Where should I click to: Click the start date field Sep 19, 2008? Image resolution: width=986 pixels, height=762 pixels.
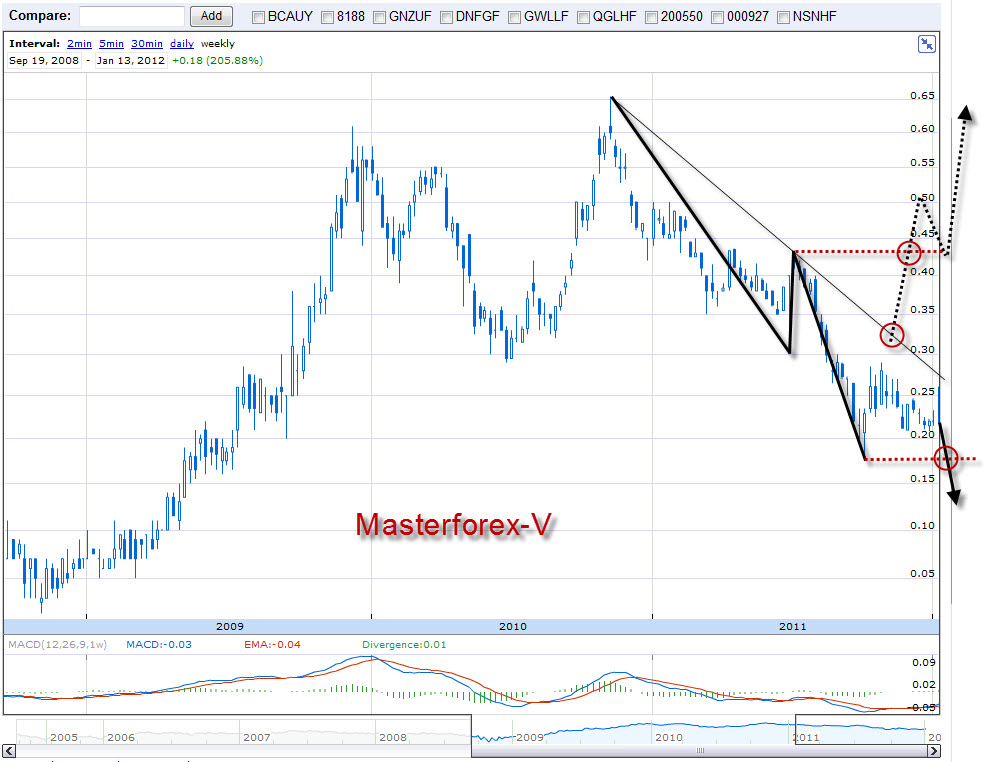[44, 60]
